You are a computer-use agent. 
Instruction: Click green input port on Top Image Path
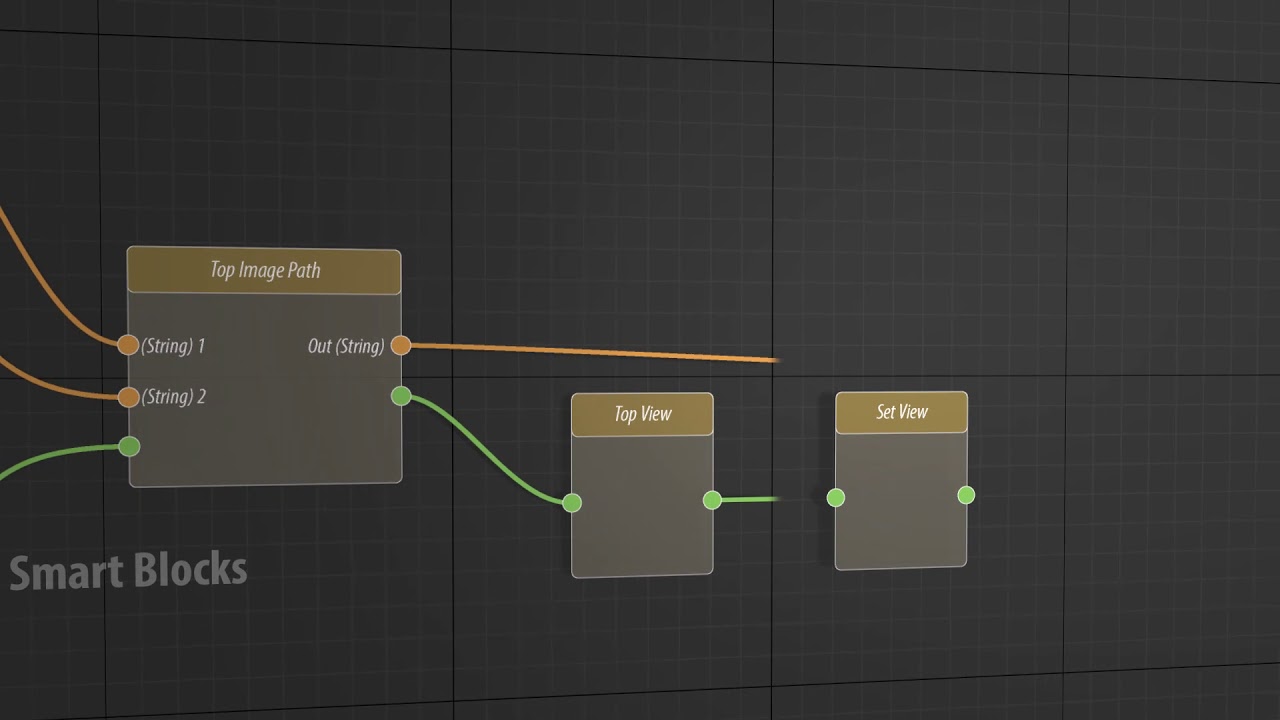tap(129, 446)
